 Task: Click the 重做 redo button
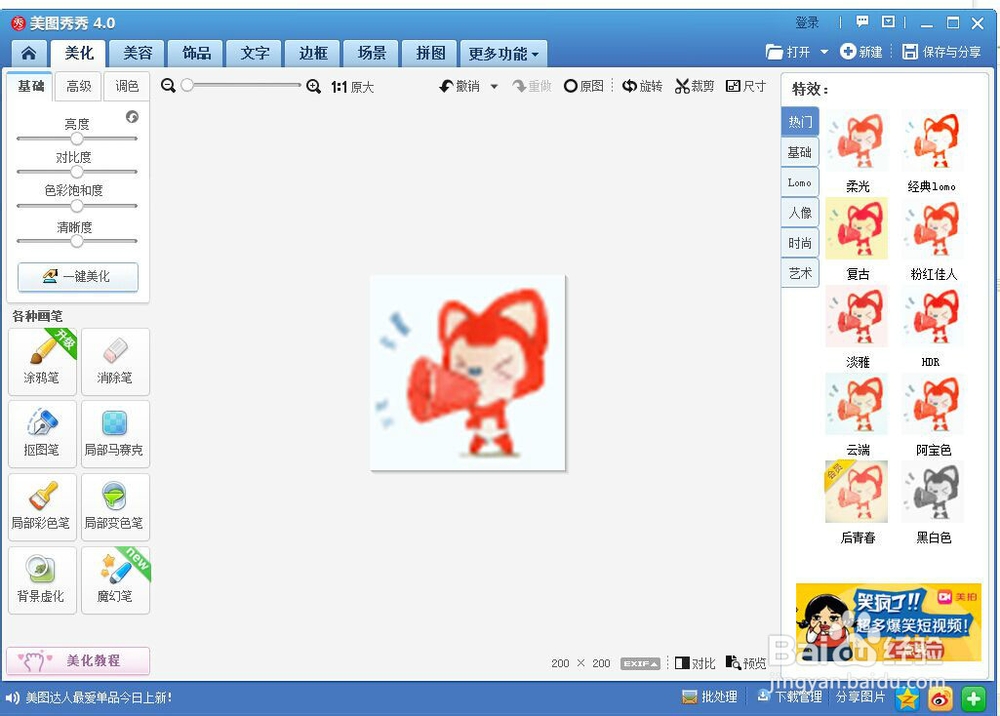pyautogui.click(x=532, y=86)
